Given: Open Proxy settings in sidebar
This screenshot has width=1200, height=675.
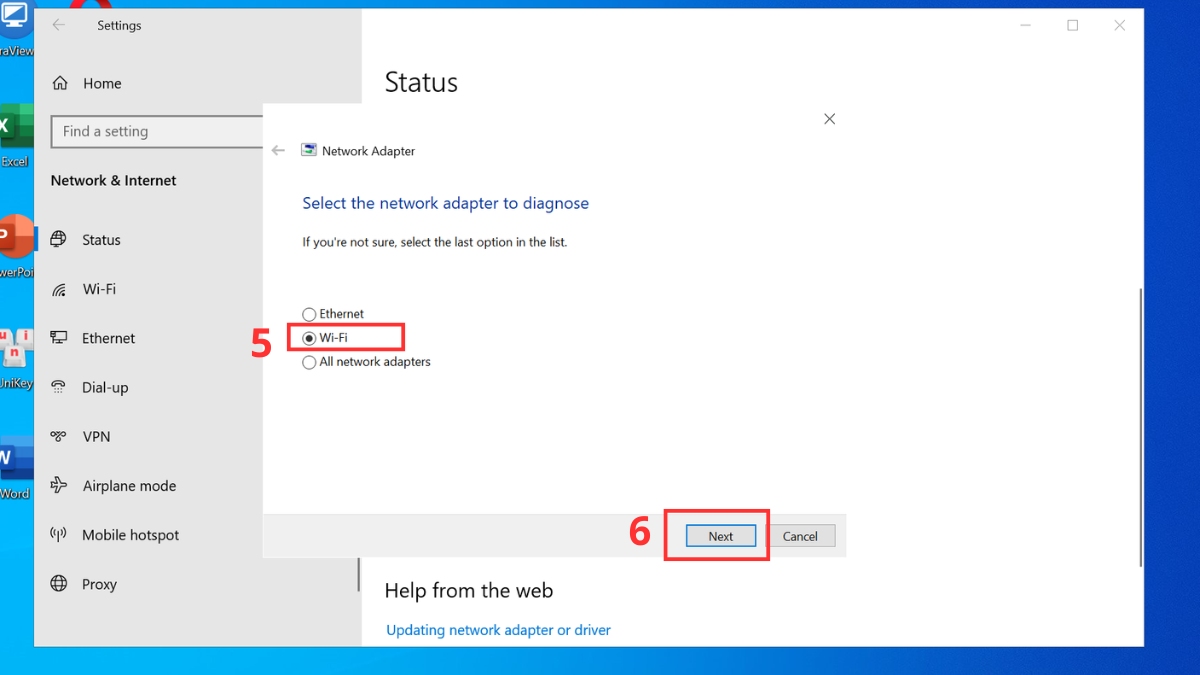Looking at the screenshot, I should click(99, 584).
